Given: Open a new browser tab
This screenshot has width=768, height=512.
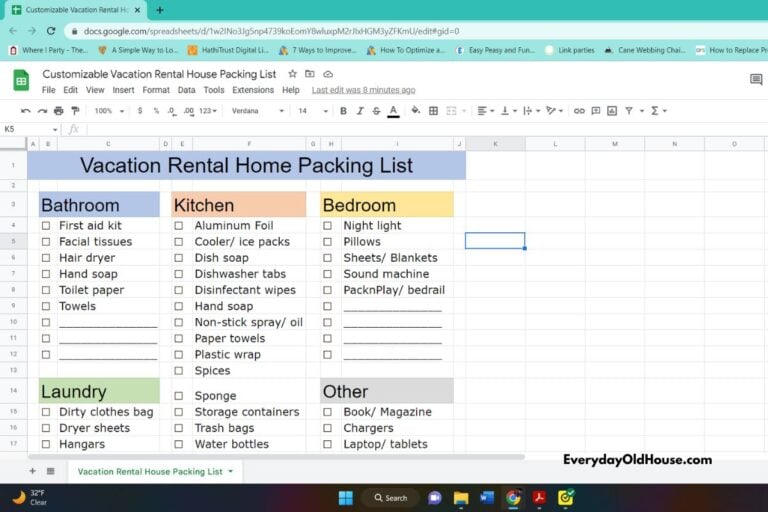Looking at the screenshot, I should coord(160,10).
